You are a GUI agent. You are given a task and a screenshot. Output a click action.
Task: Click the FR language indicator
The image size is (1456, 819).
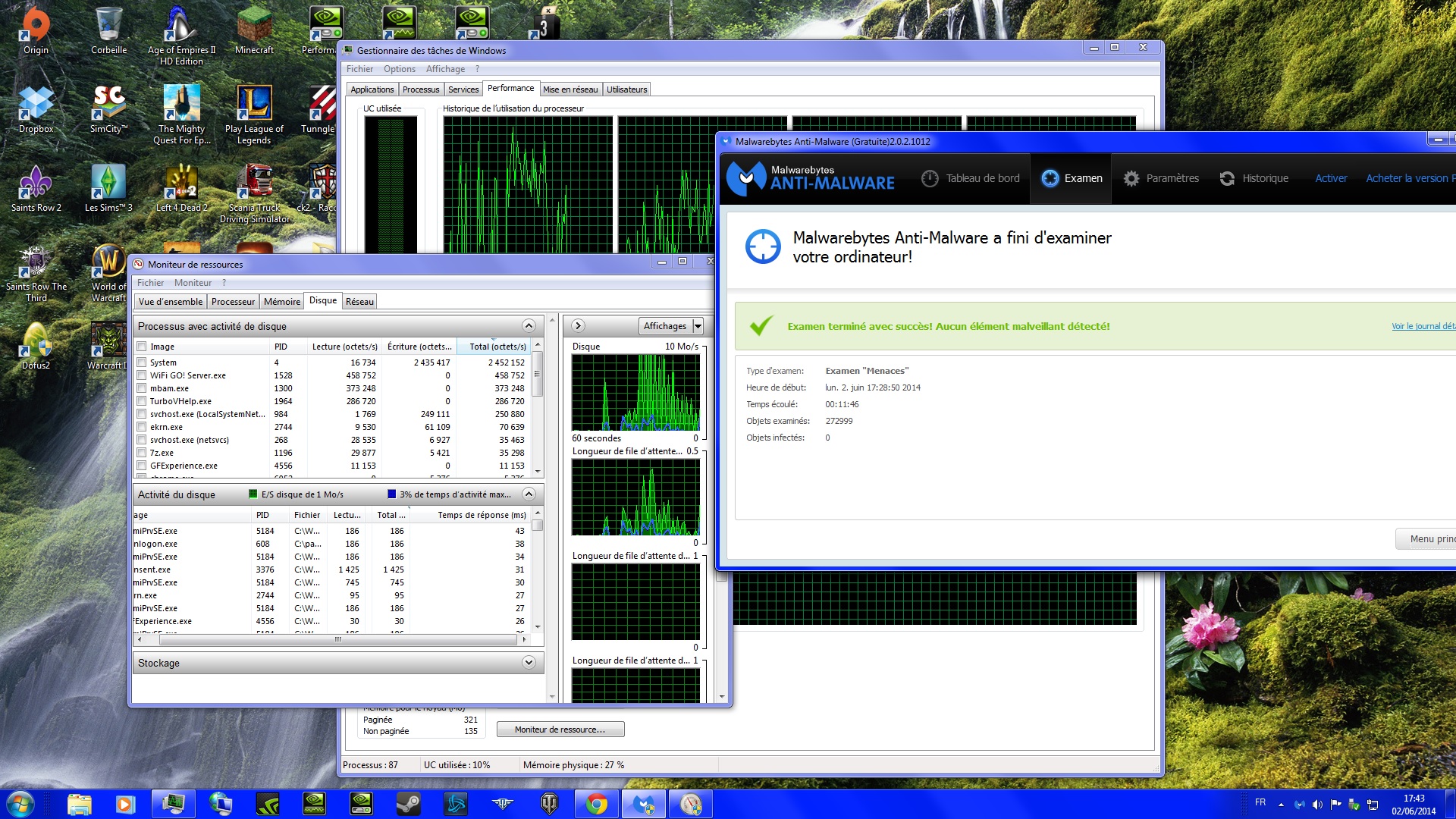[1260, 802]
